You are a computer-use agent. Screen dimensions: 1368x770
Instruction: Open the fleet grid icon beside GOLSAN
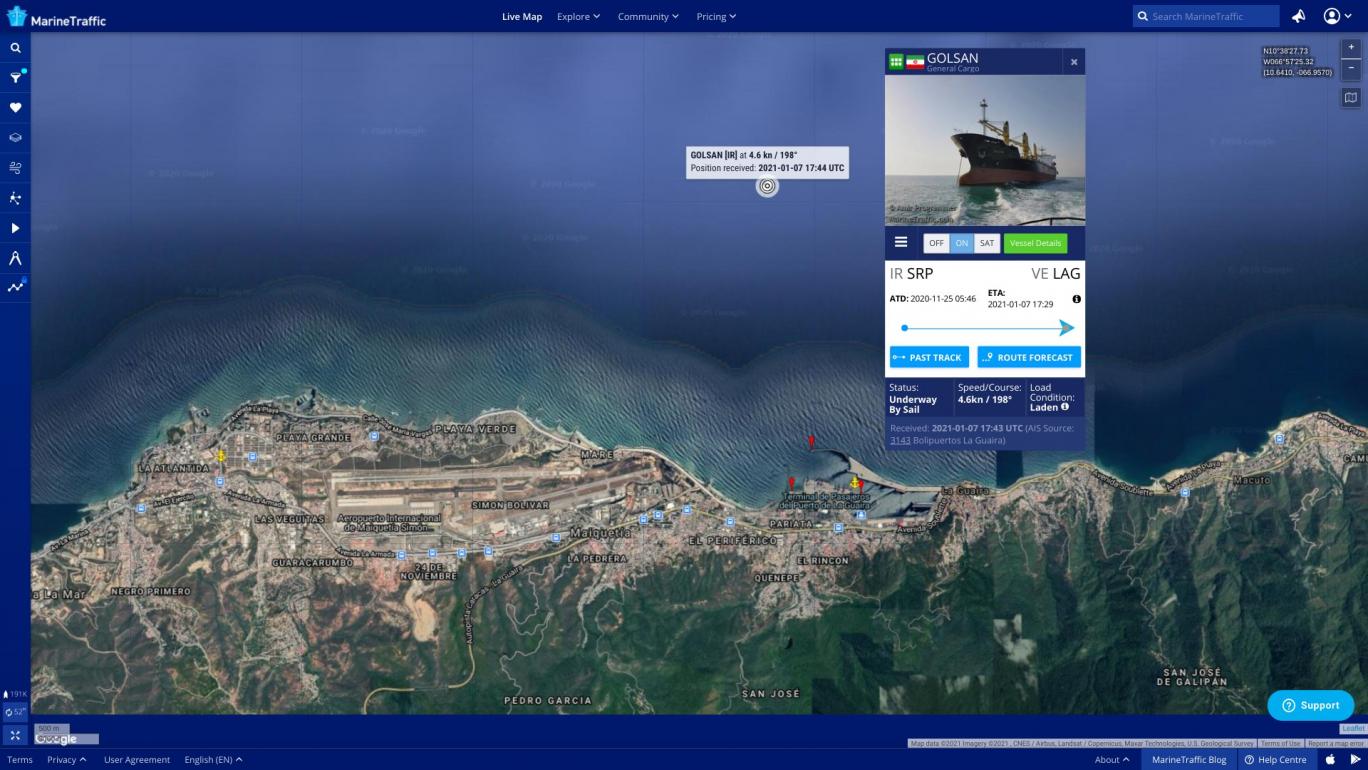point(896,62)
